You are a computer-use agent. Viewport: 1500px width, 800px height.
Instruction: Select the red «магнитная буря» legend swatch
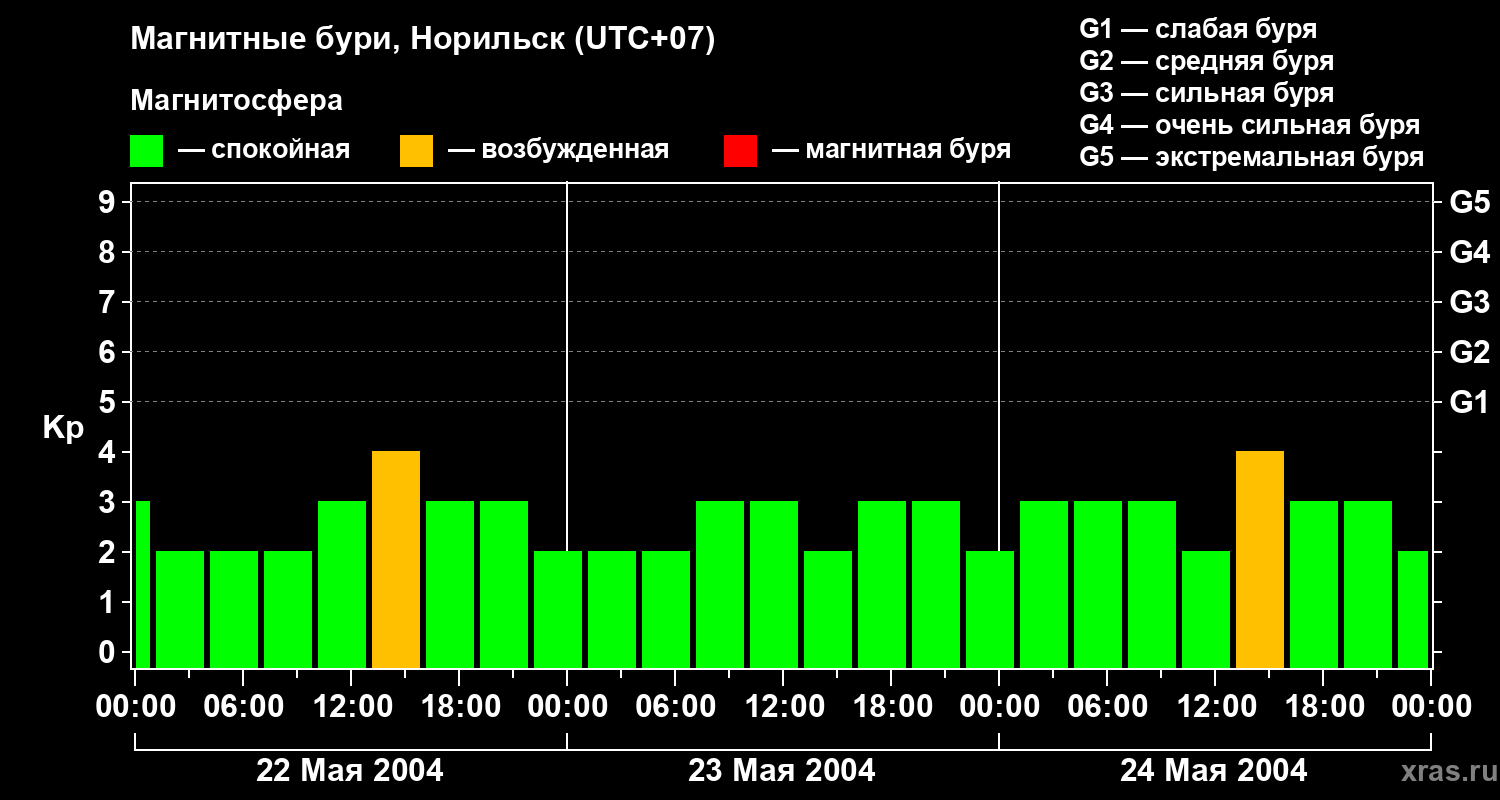740,151
